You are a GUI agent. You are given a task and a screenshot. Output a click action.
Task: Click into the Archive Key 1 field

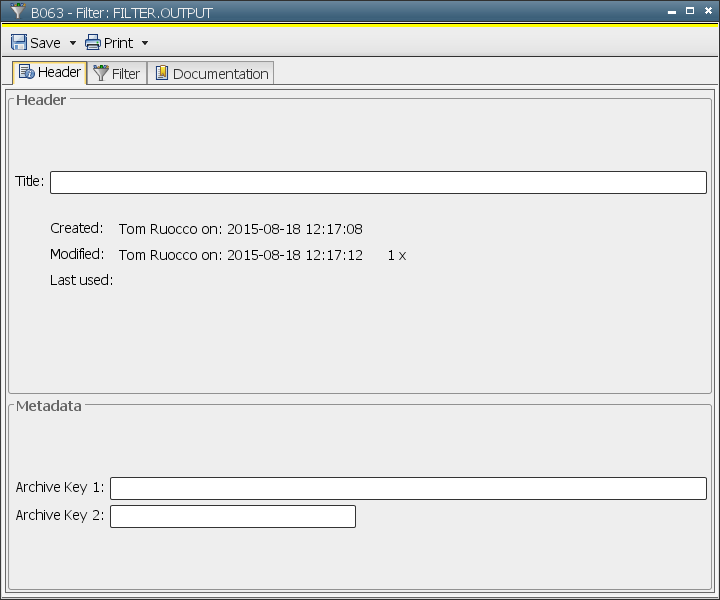coord(408,488)
